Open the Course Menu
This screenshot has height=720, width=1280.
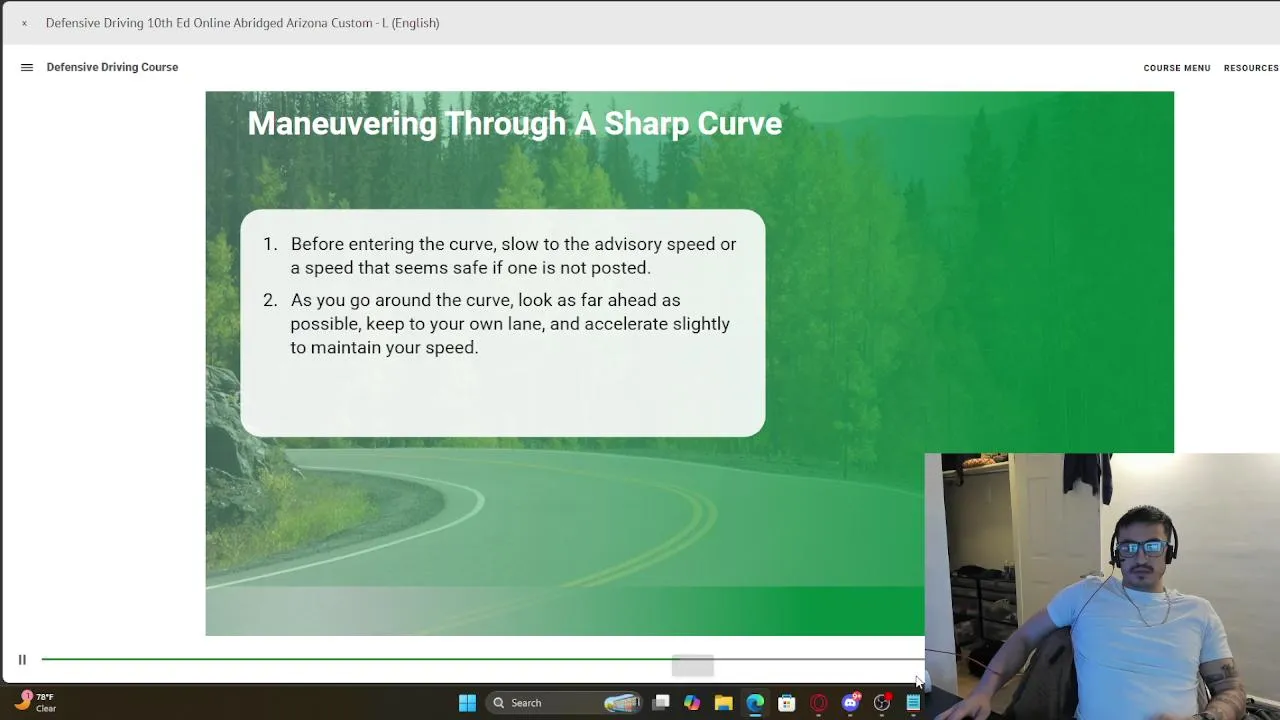pyautogui.click(x=1177, y=68)
